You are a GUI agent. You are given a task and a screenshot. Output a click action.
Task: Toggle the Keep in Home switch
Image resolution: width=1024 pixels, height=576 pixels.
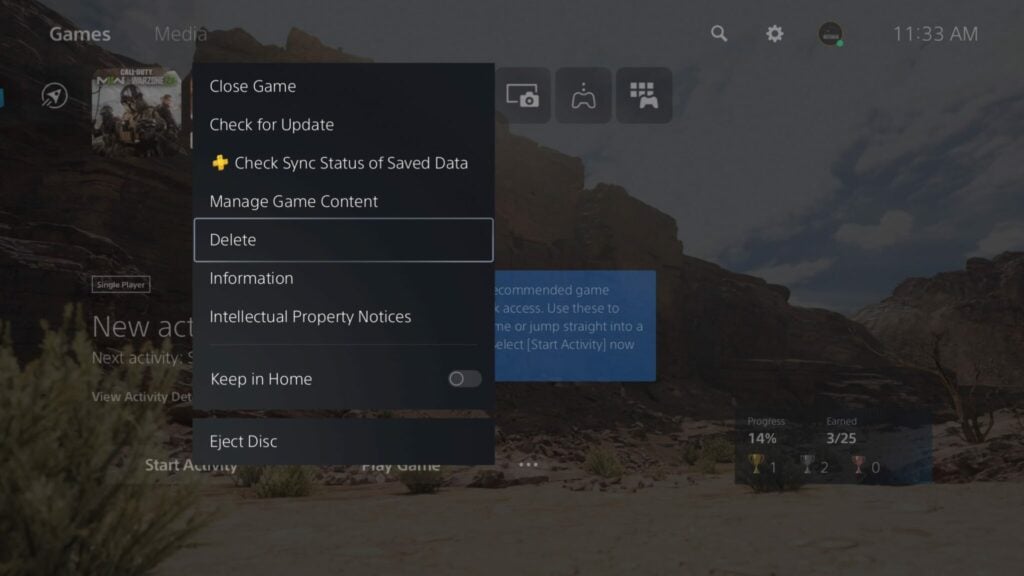463,379
